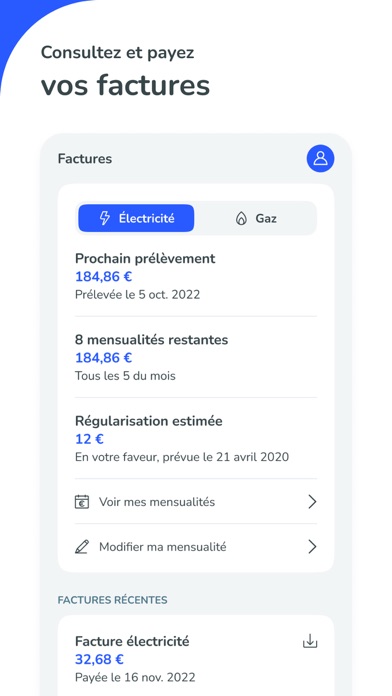392x696 pixels.
Task: Click the pencil edit mensualité icon
Action: tap(82, 547)
